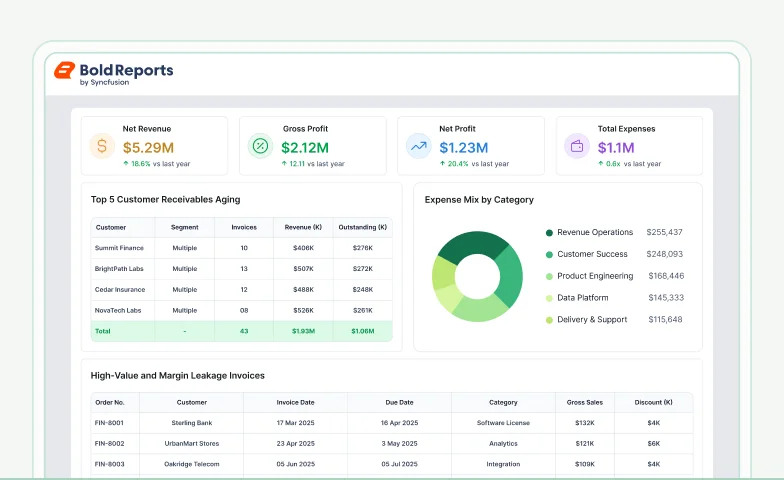Click the Integration category cell

coord(503,464)
